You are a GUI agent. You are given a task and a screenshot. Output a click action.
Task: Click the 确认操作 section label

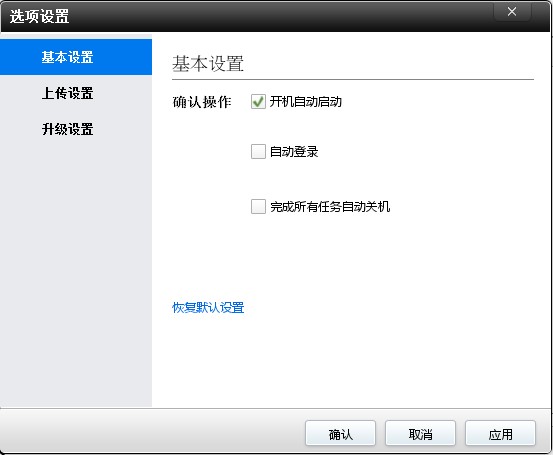coord(202,102)
